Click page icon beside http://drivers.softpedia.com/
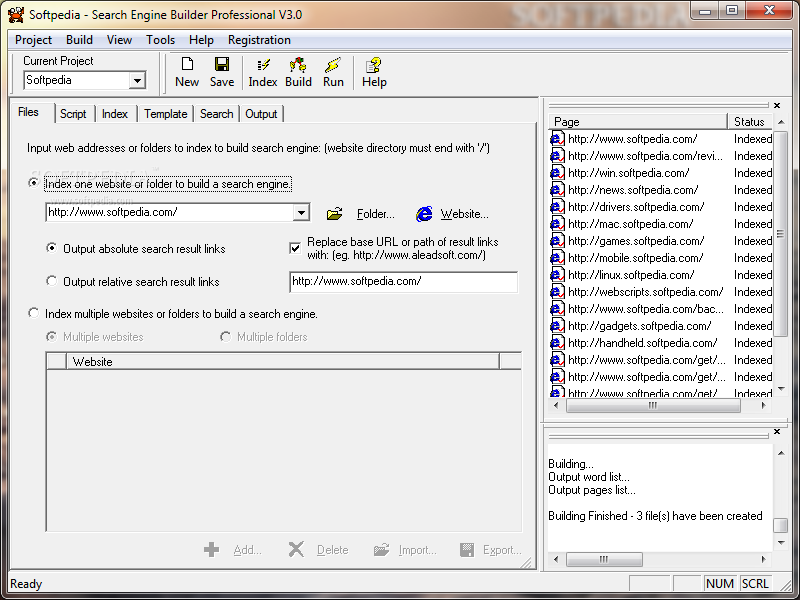Screen dimensions: 800x600 pyautogui.click(x=557, y=207)
